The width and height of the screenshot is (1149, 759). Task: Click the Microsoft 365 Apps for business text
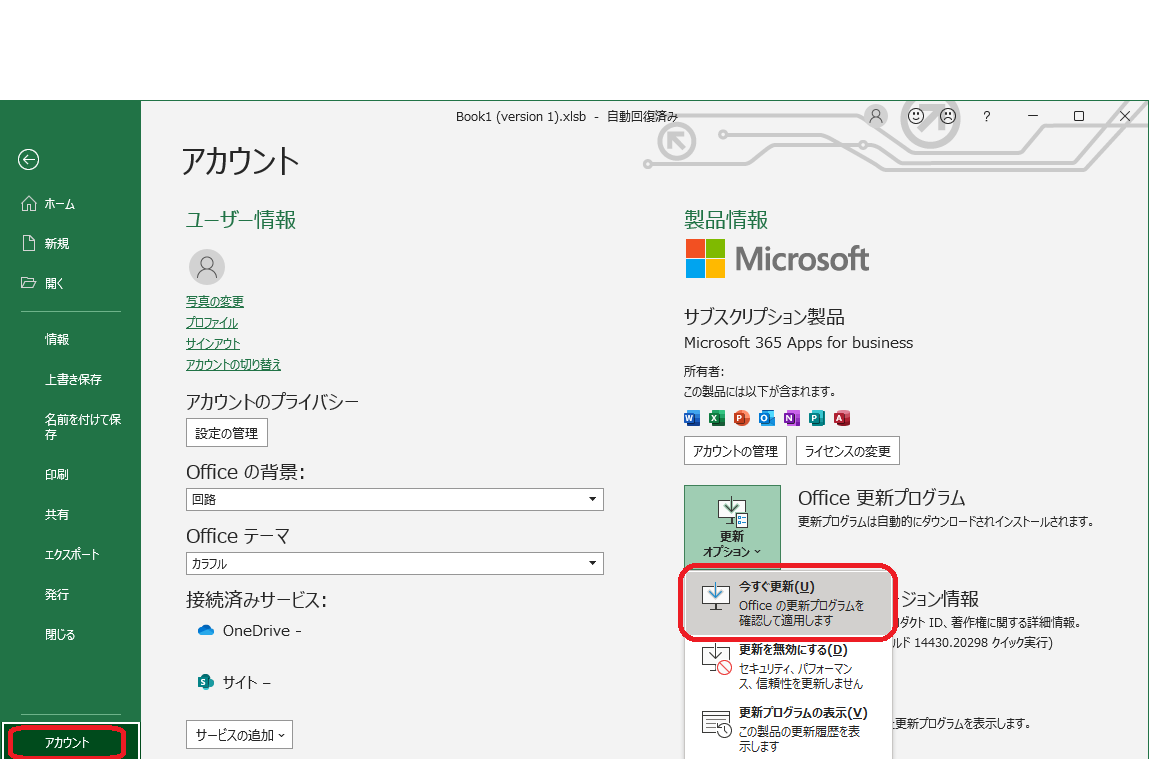click(x=798, y=343)
